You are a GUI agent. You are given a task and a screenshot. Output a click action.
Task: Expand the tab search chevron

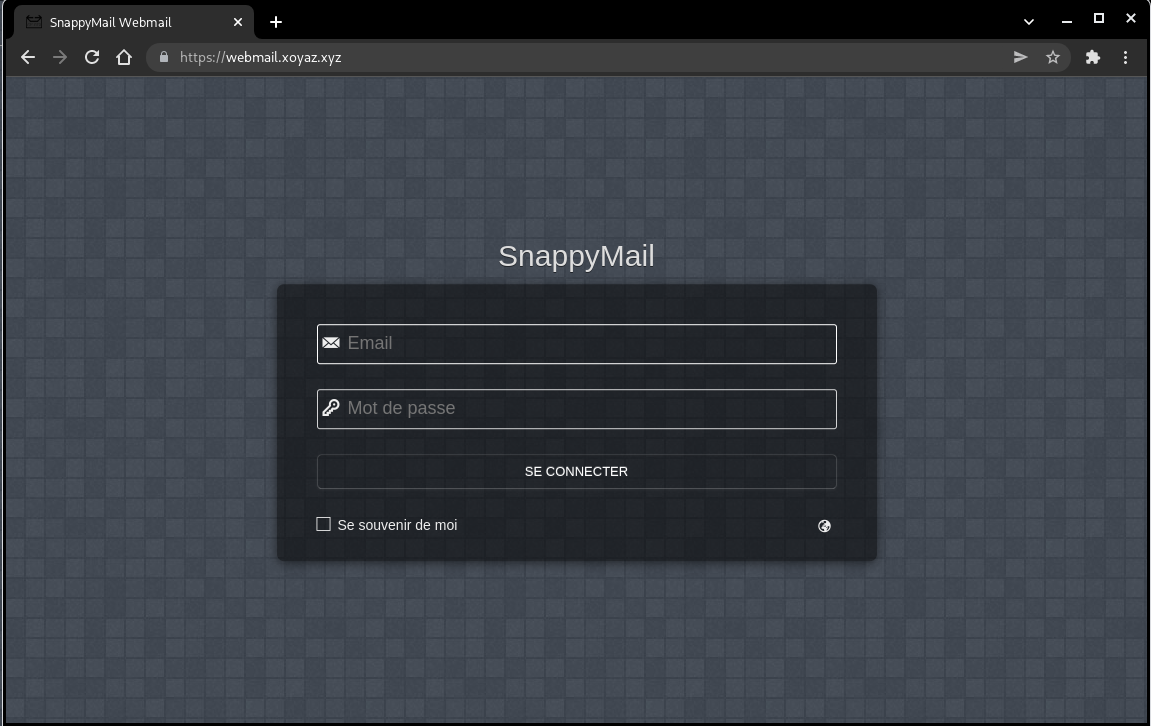[1029, 21]
